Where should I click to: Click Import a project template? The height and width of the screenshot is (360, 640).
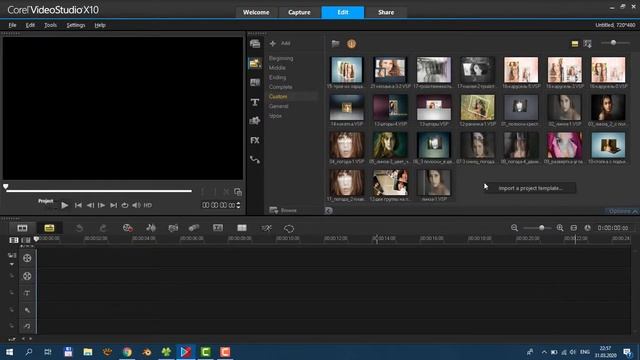point(530,188)
